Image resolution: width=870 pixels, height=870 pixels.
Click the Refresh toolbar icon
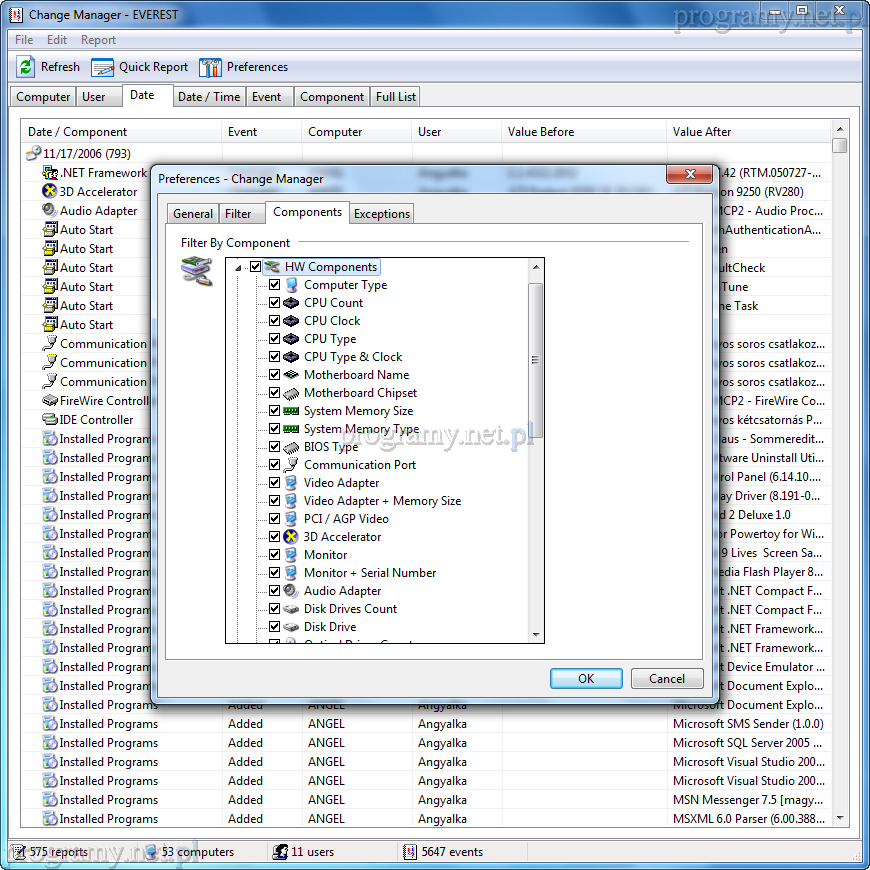click(27, 67)
